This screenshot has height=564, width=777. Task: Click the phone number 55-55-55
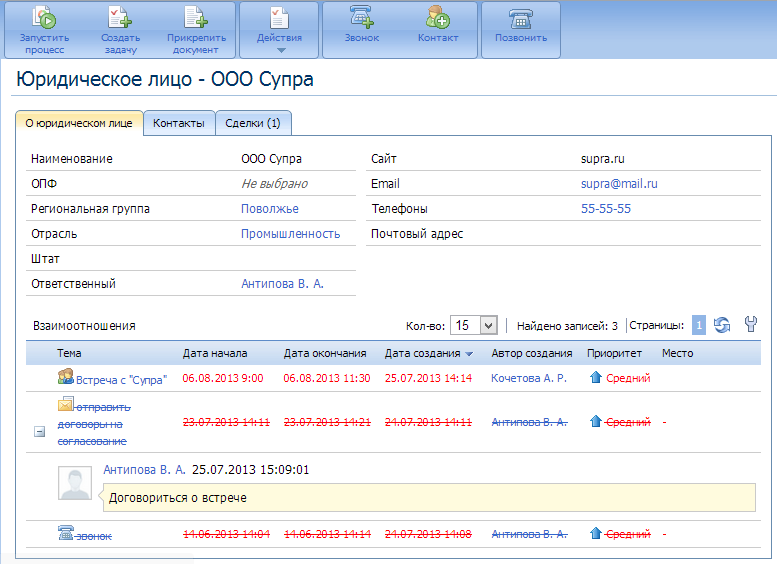(x=606, y=209)
